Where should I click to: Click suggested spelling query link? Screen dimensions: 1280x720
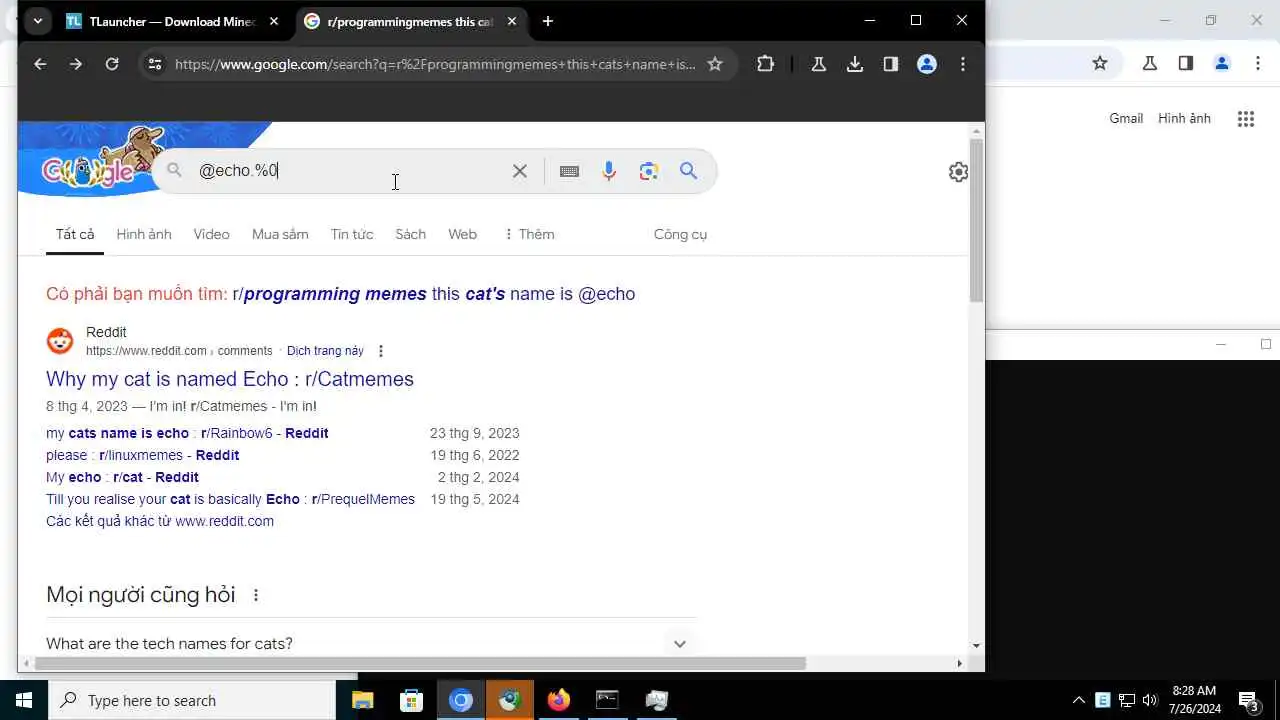pyautogui.click(x=434, y=294)
